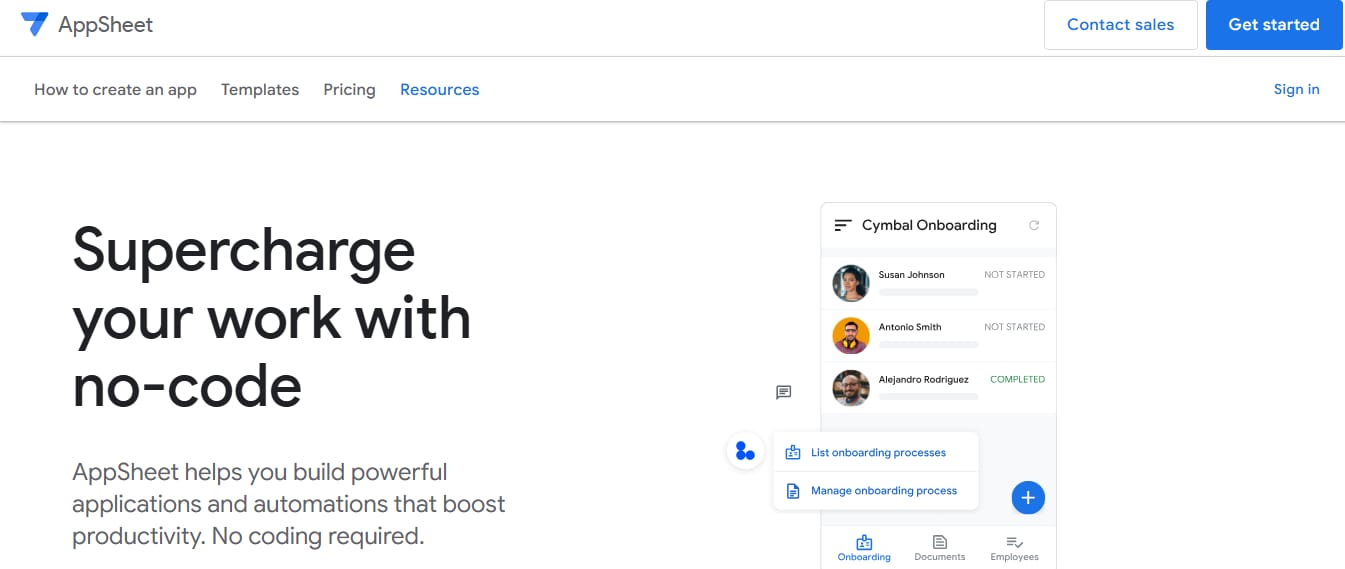
Task: Click the Onboarding tab icon
Action: click(864, 542)
